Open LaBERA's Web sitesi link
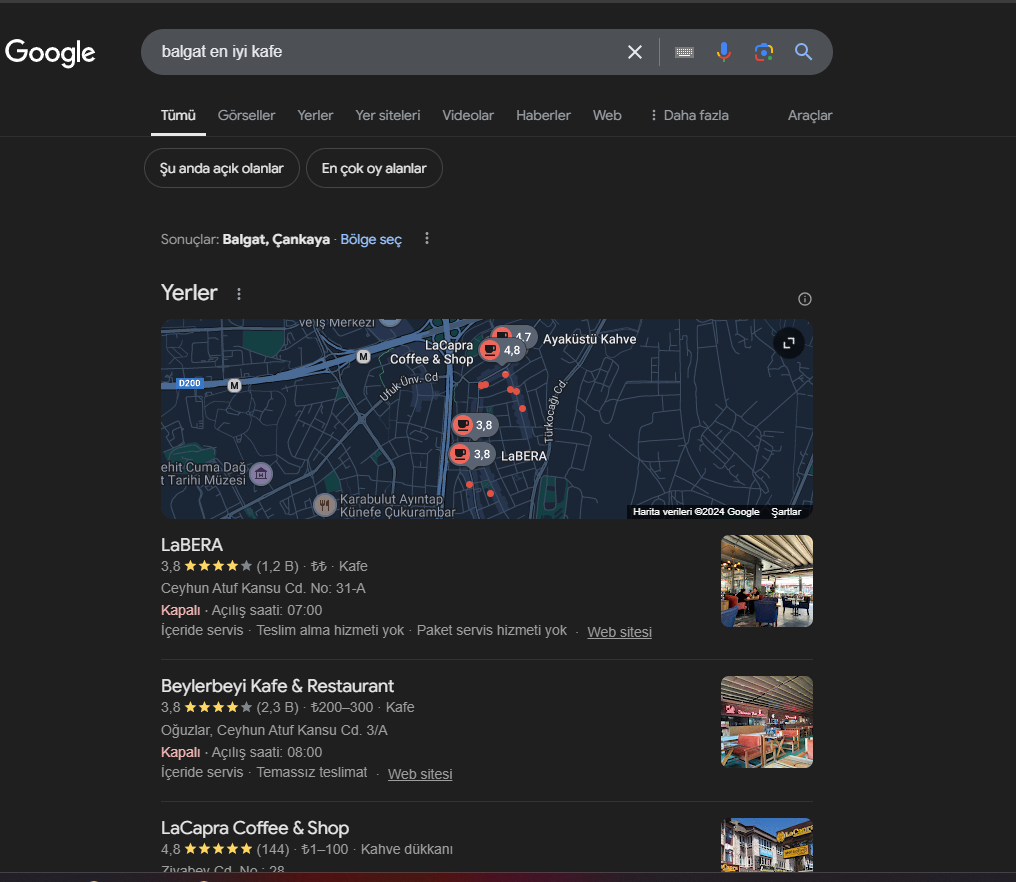Screen dimensions: 1016x882 click(619, 632)
